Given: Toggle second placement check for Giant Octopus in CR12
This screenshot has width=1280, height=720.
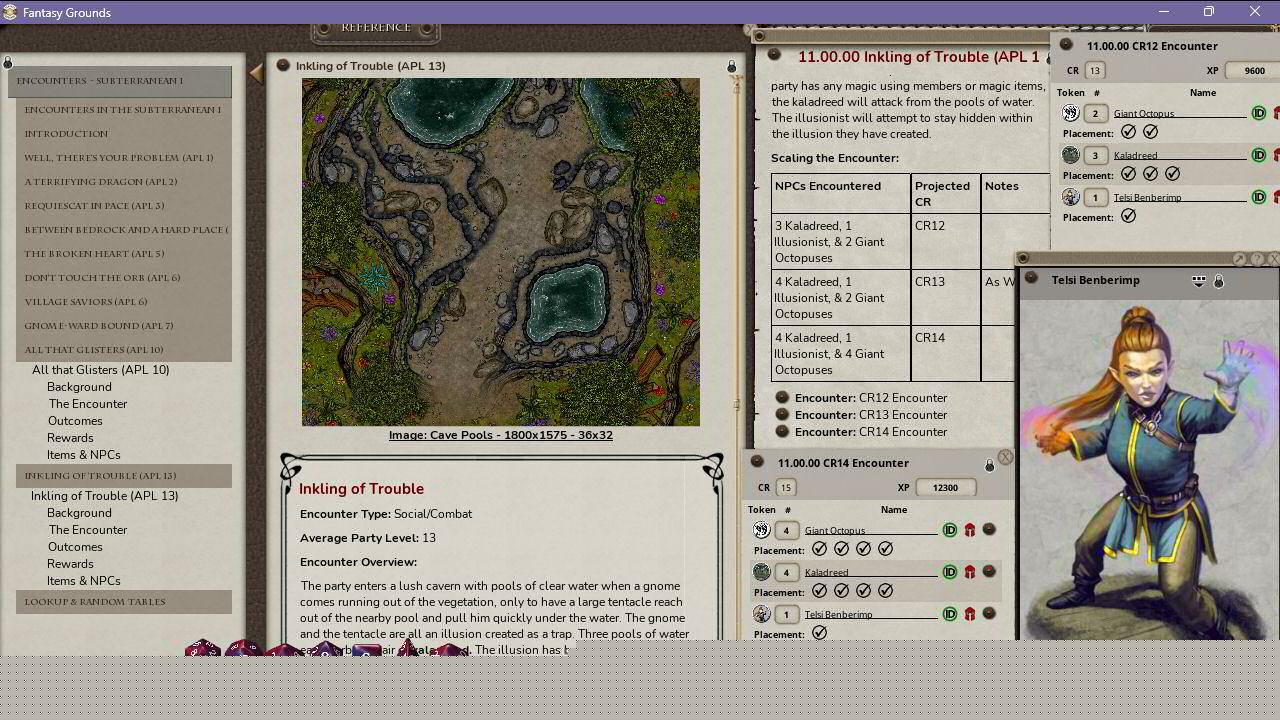Looking at the screenshot, I should [1151, 132].
